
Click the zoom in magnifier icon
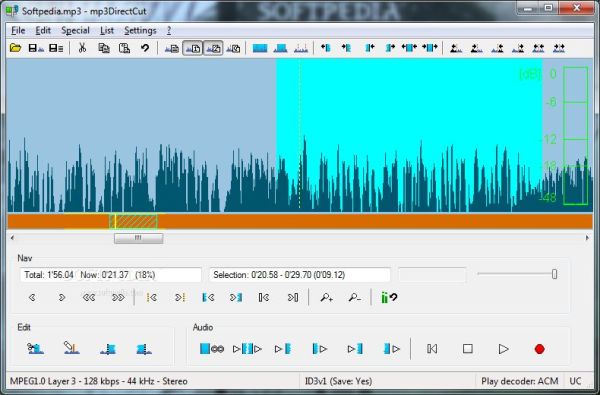click(326, 297)
